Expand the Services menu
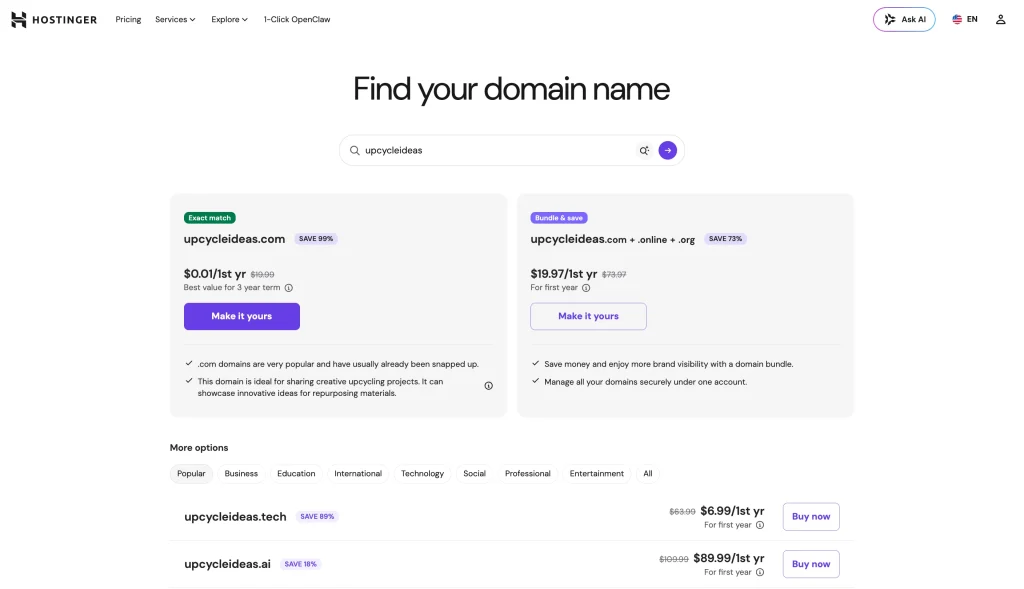 point(175,20)
